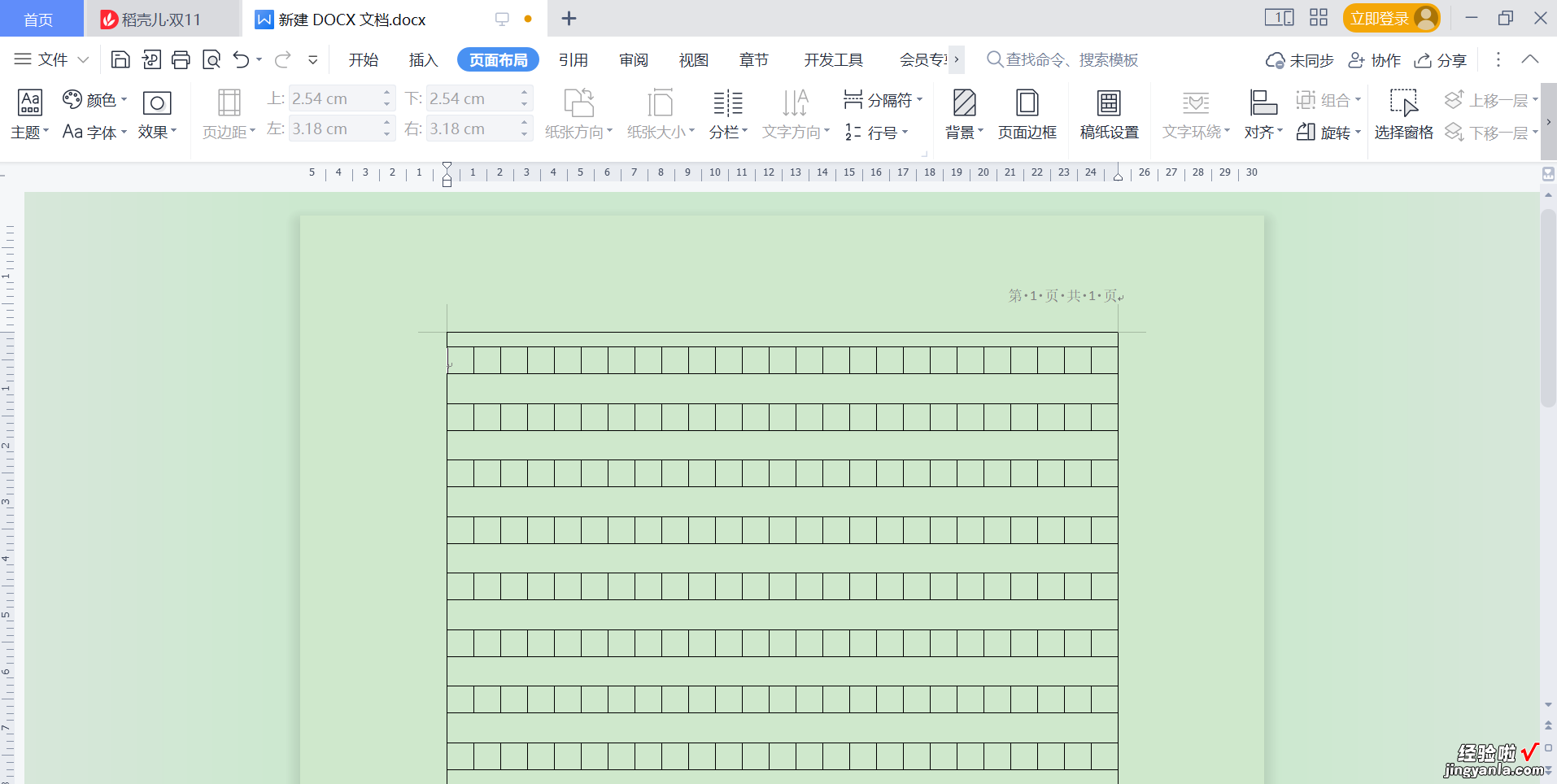Viewport: 1557px width, 784px height.
Task: Click the vertical scrollbar thumb
Action: tap(1548, 307)
